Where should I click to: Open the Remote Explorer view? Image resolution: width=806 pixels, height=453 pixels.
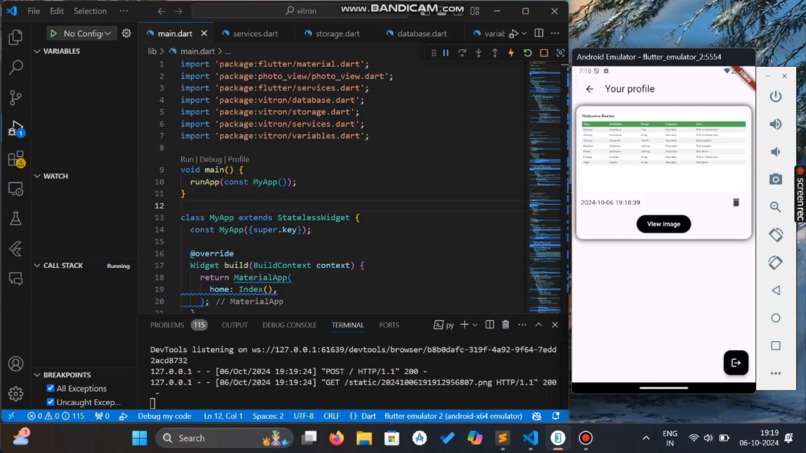16,189
